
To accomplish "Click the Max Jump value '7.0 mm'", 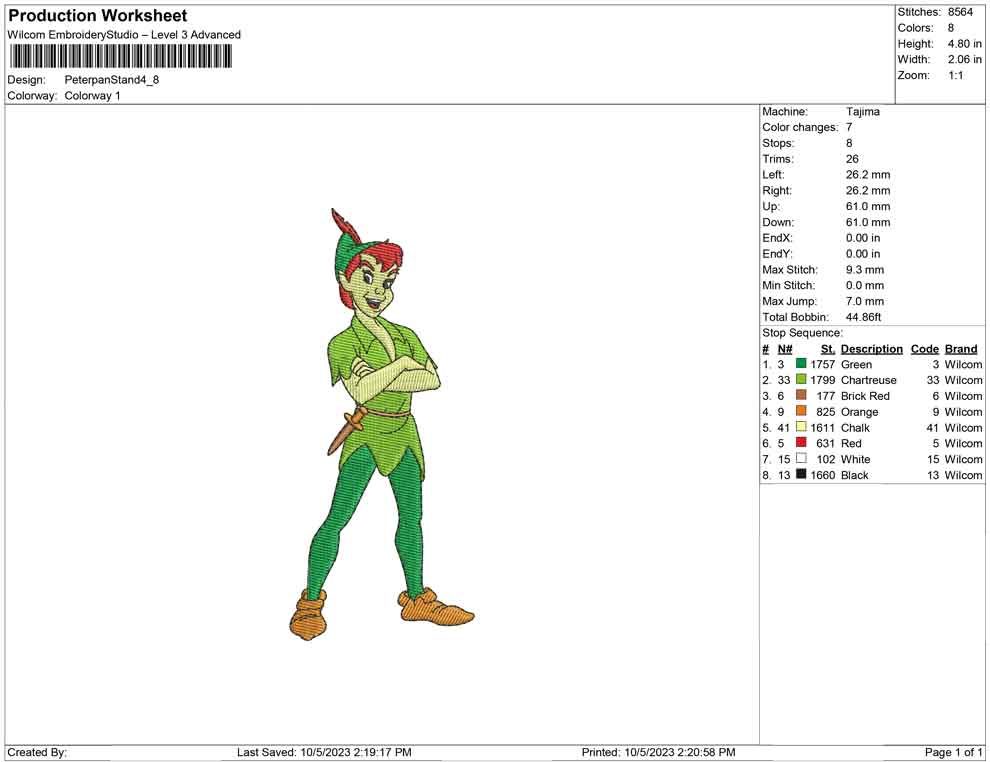I will coord(865,301).
